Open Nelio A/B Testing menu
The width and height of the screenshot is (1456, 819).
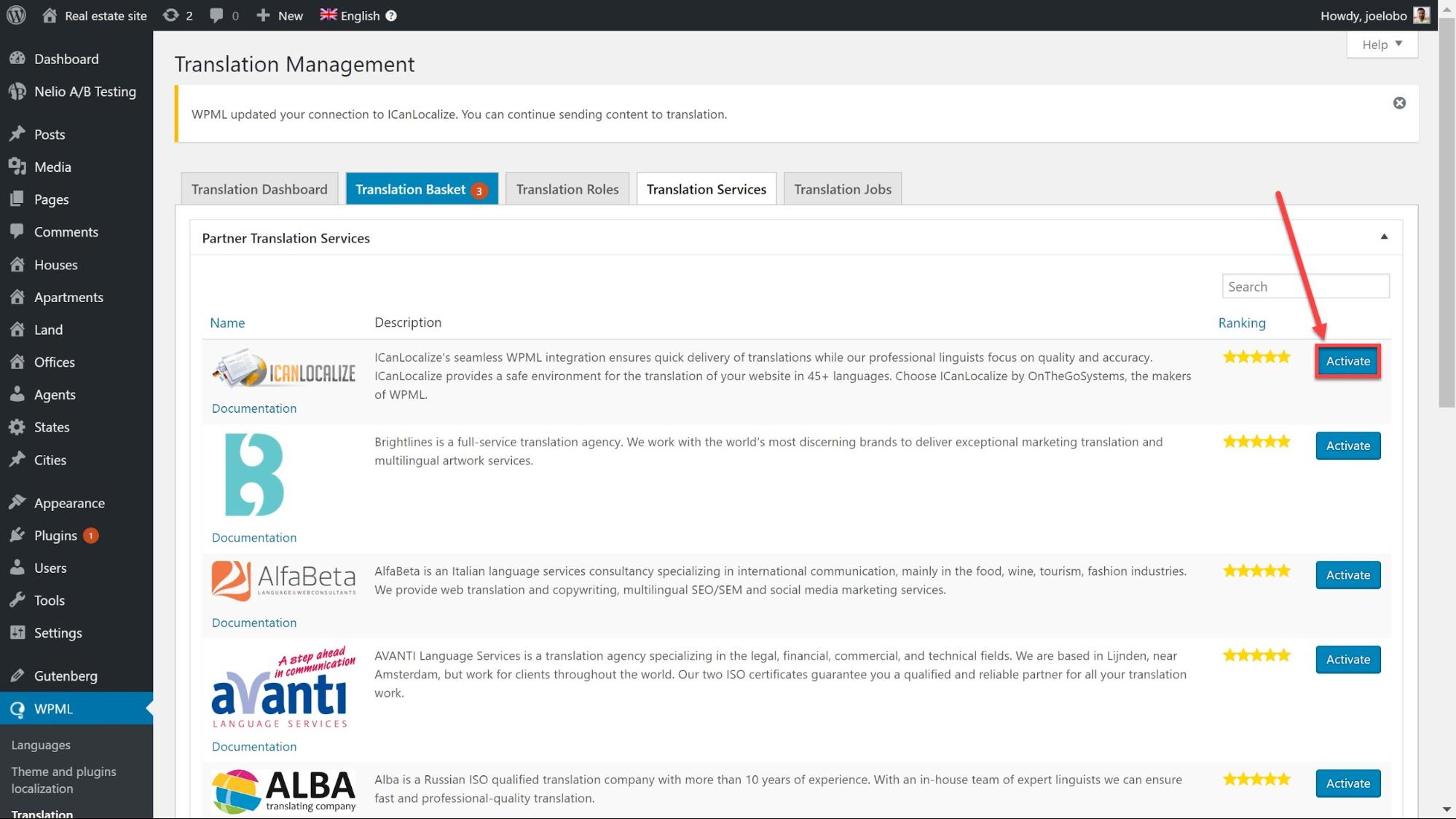pyautogui.click(x=84, y=92)
